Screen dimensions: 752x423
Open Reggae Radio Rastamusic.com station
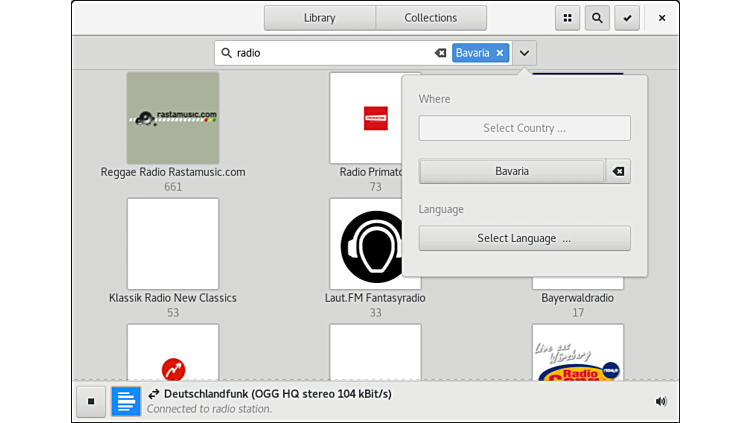click(173, 118)
